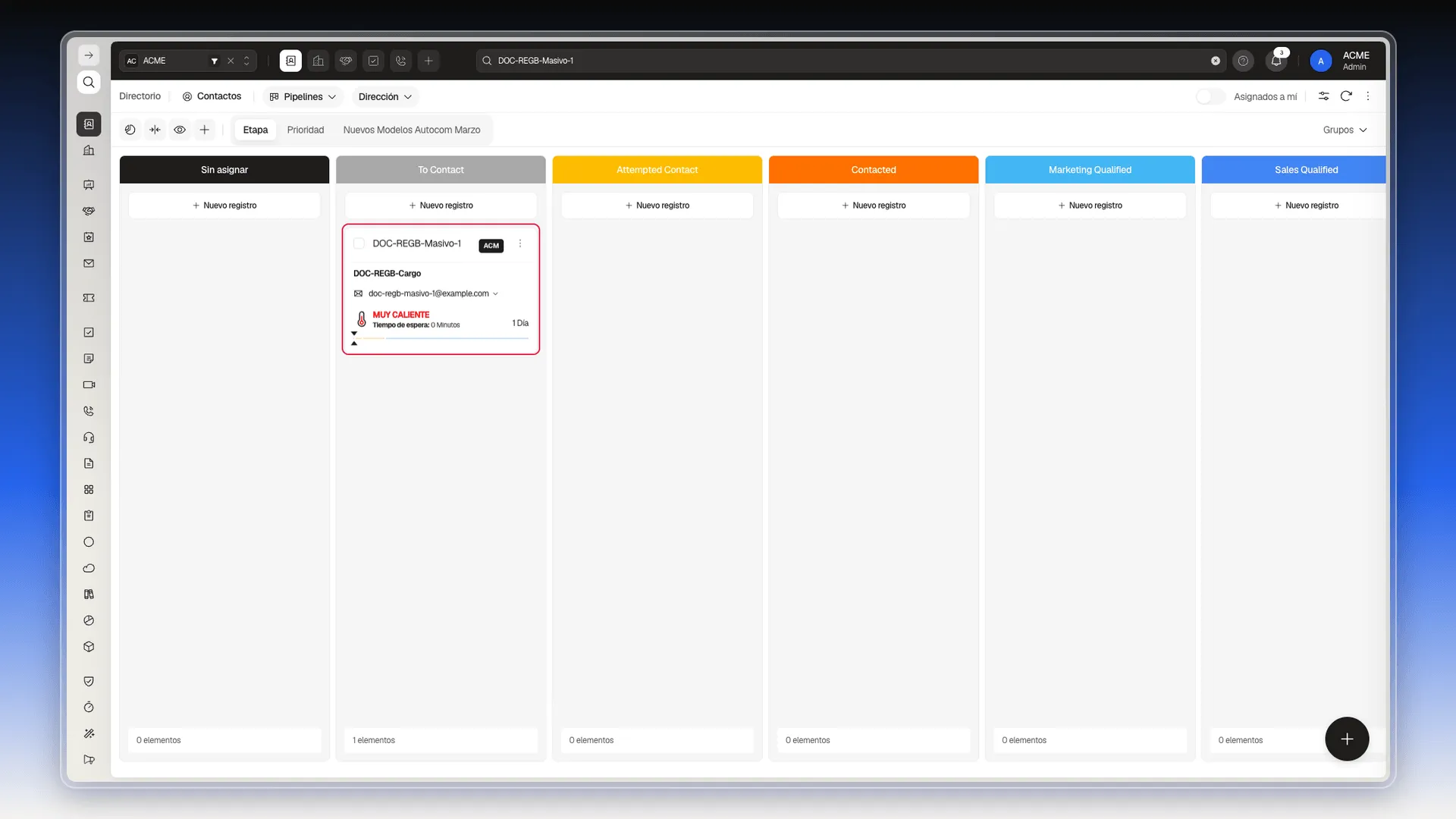This screenshot has height=819, width=1456.
Task: Click the handshake deals icon in top toolbar
Action: click(x=346, y=61)
